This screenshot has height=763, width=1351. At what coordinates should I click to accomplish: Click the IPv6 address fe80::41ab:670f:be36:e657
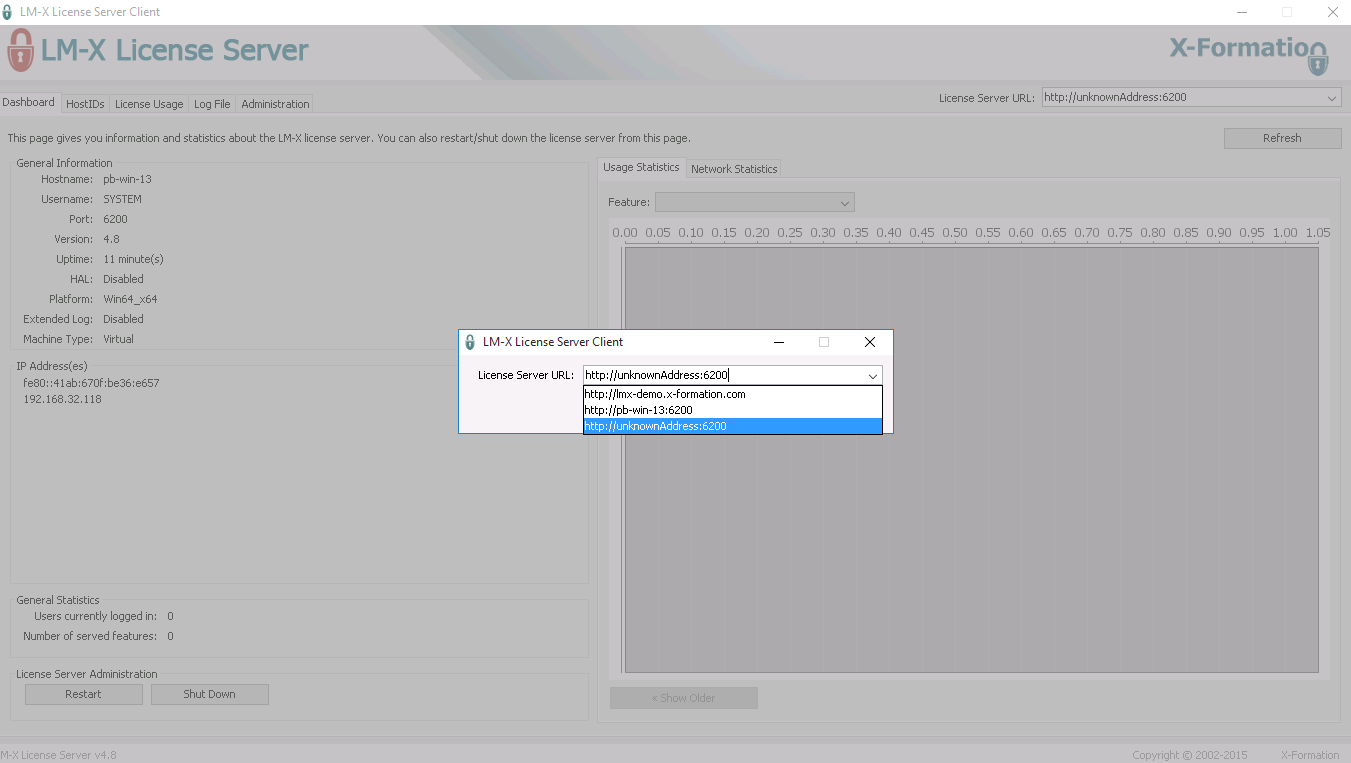tap(91, 383)
